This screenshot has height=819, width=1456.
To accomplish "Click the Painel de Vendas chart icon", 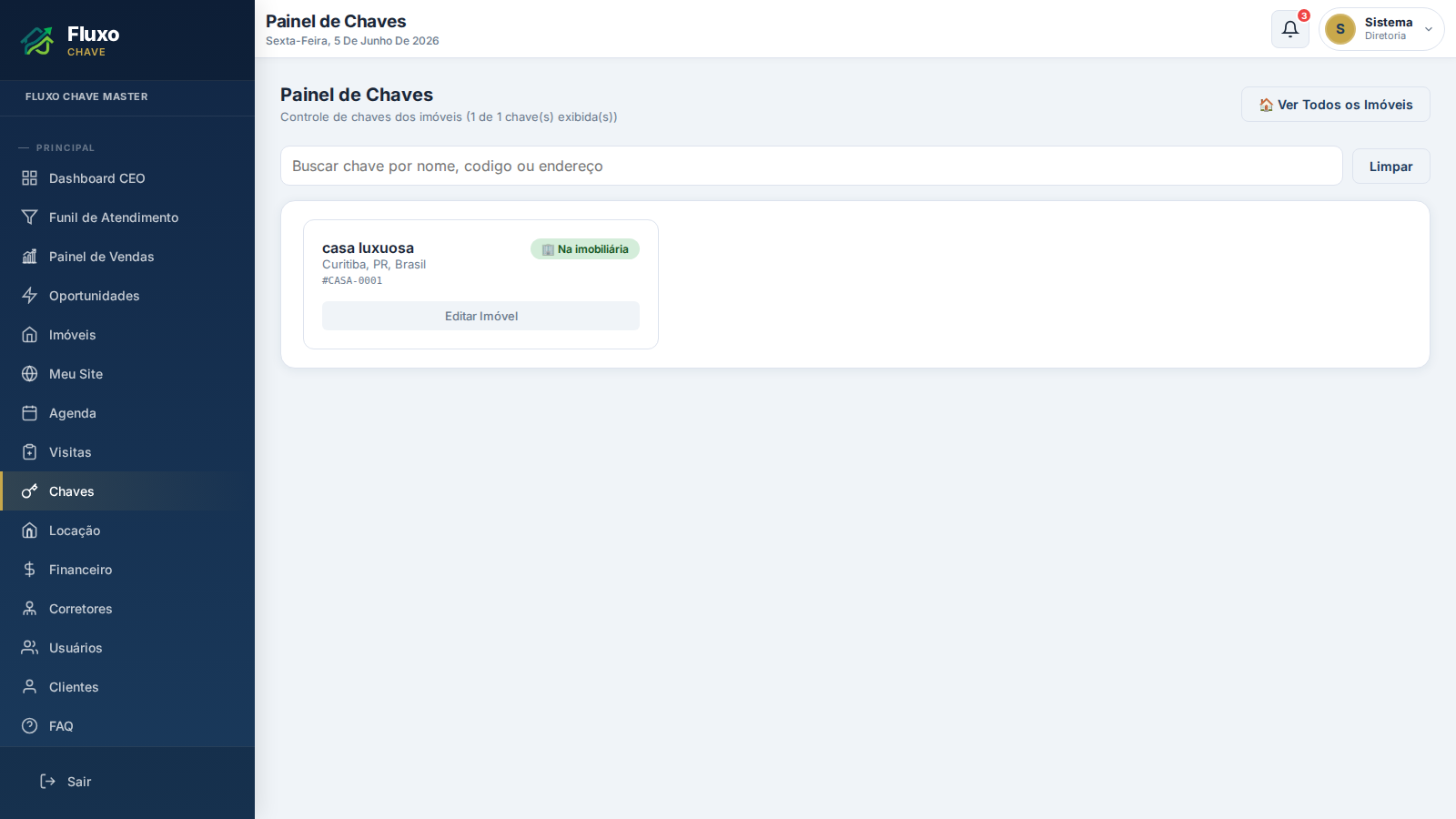I will pos(30,257).
